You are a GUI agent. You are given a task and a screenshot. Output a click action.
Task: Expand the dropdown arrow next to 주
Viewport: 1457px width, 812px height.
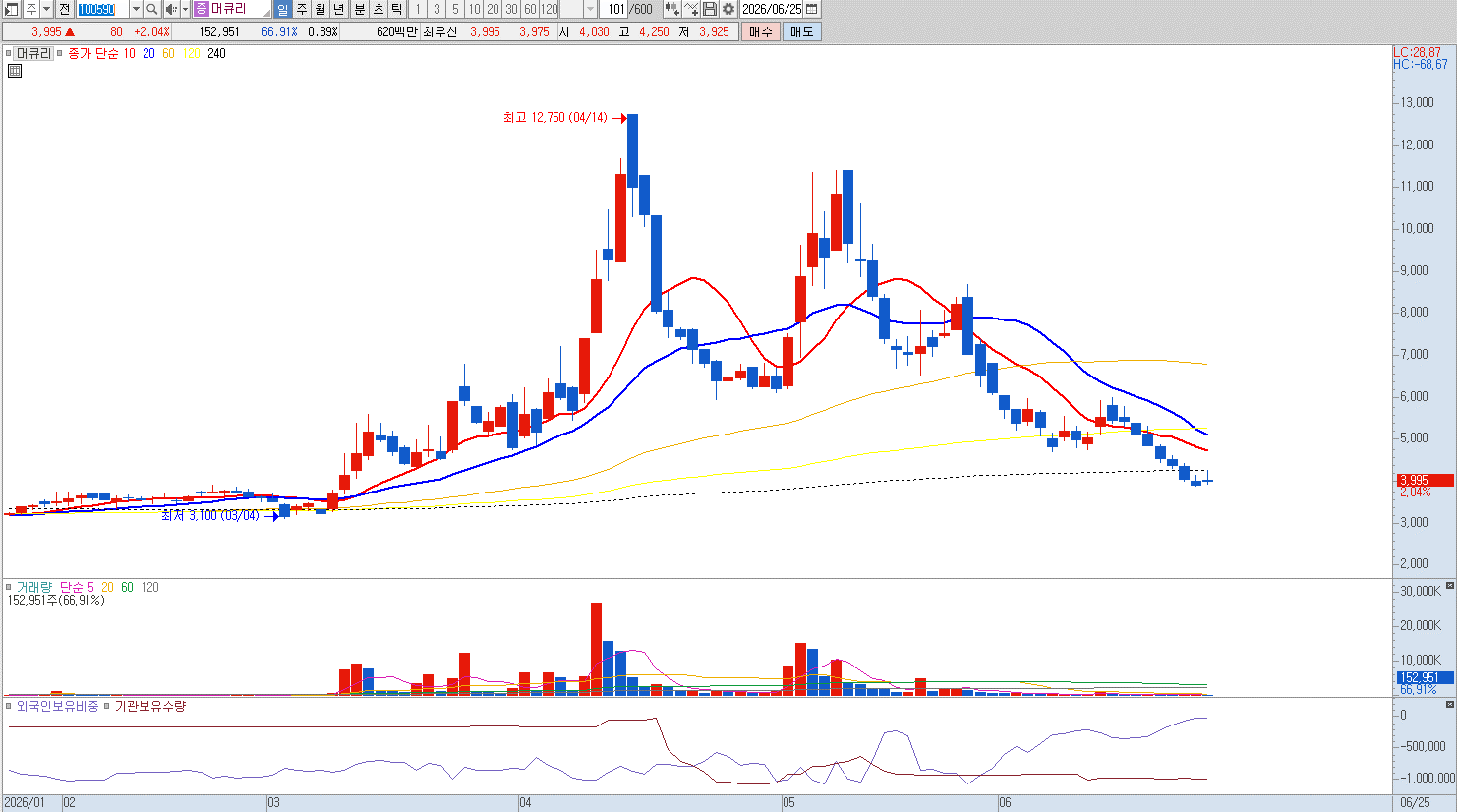point(46,9)
